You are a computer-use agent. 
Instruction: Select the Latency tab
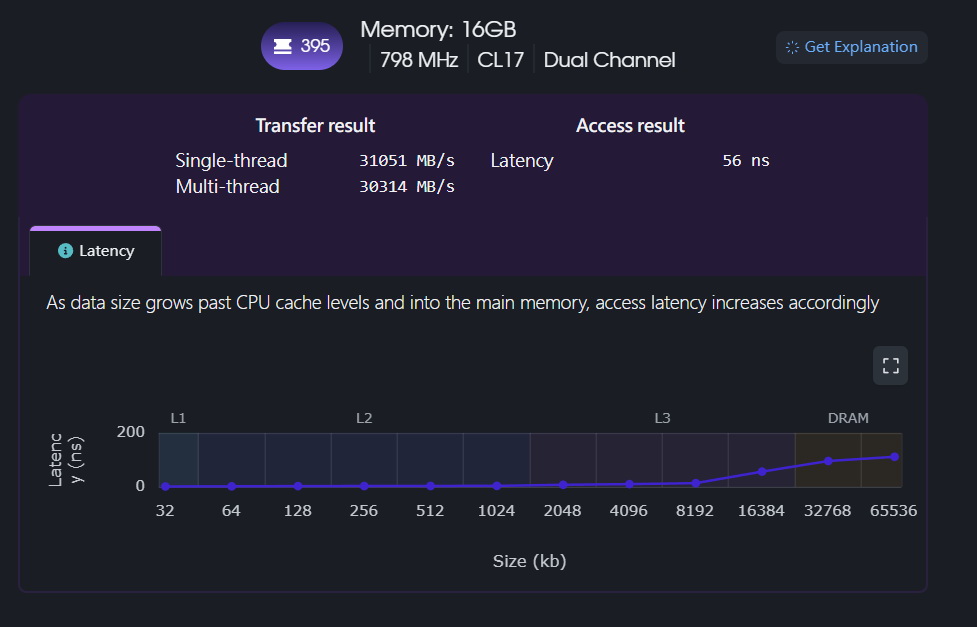pyautogui.click(x=95, y=251)
